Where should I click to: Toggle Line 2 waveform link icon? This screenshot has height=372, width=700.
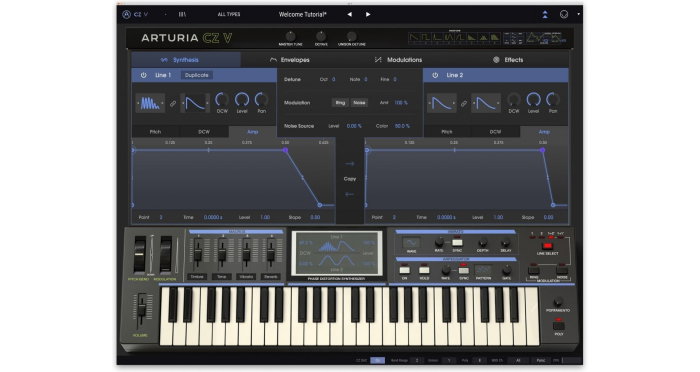click(464, 104)
